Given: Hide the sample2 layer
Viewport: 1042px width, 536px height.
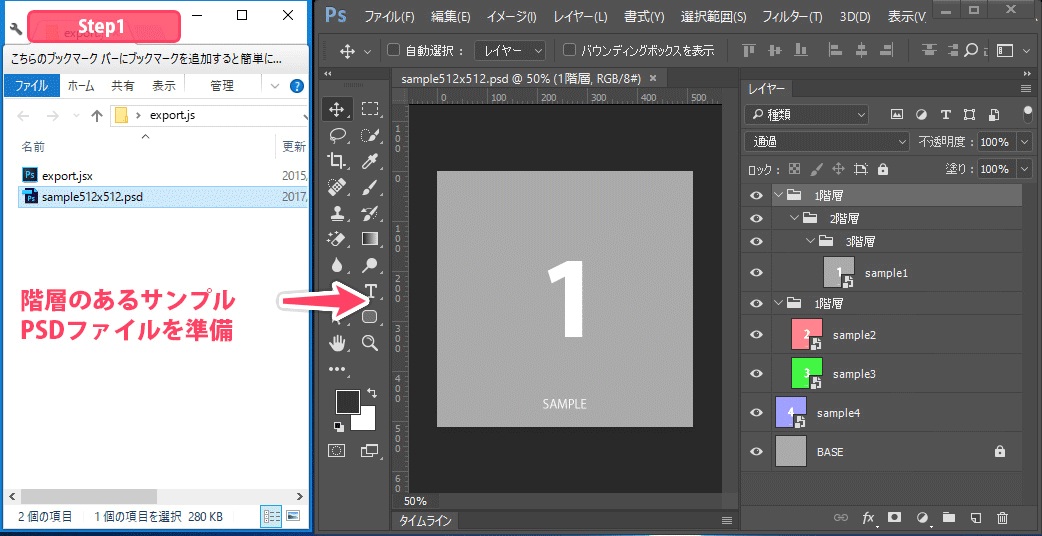Looking at the screenshot, I should [x=756, y=335].
